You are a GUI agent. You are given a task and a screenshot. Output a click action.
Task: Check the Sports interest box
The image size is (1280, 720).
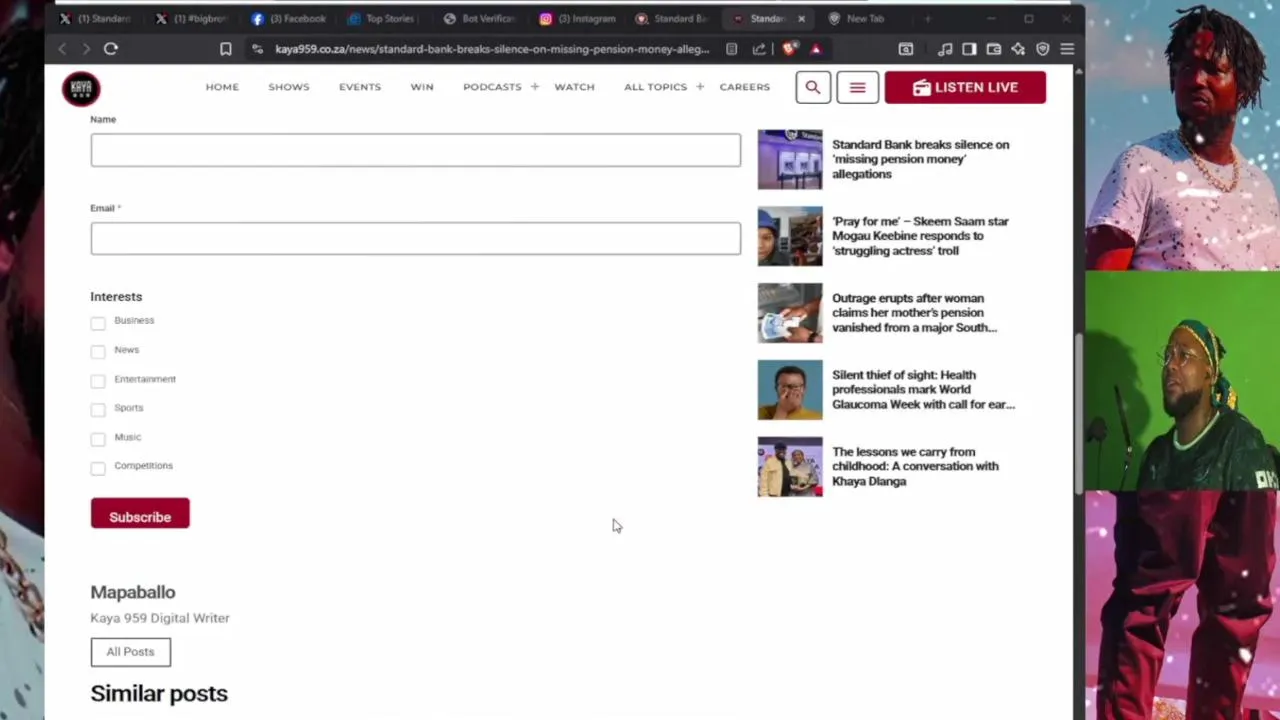[x=97, y=410]
